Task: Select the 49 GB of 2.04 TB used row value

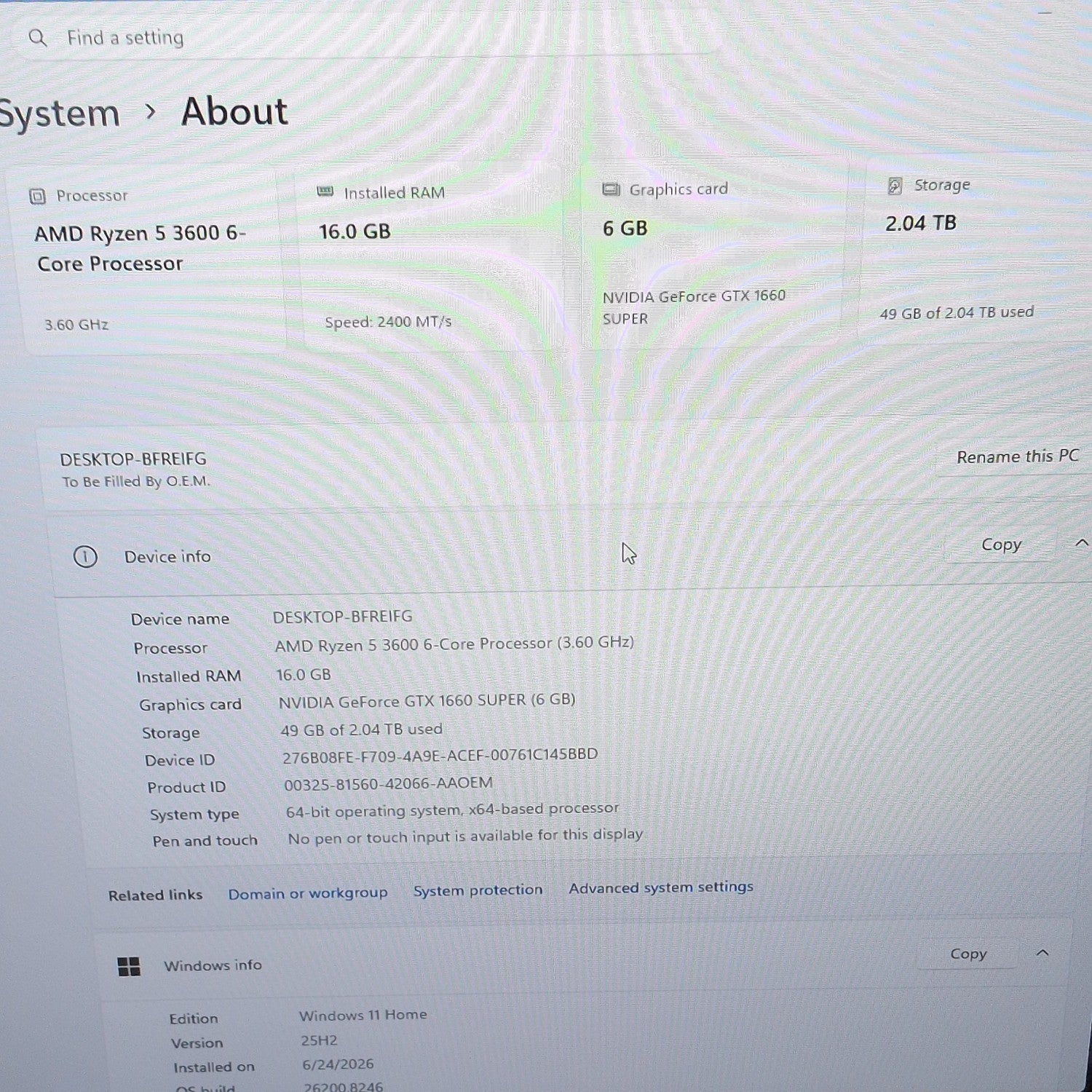Action: pyautogui.click(x=361, y=729)
